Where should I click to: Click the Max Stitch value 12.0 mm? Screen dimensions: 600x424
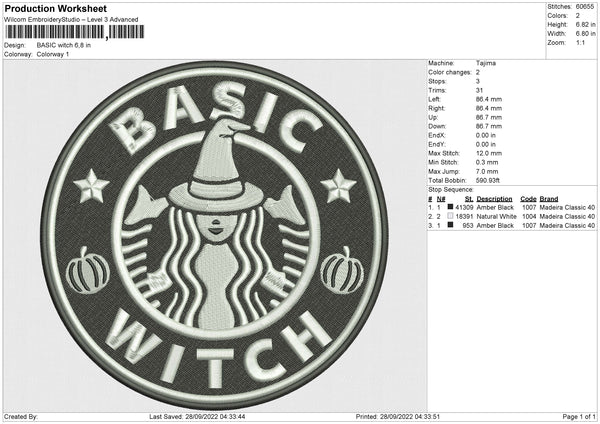[x=489, y=153]
